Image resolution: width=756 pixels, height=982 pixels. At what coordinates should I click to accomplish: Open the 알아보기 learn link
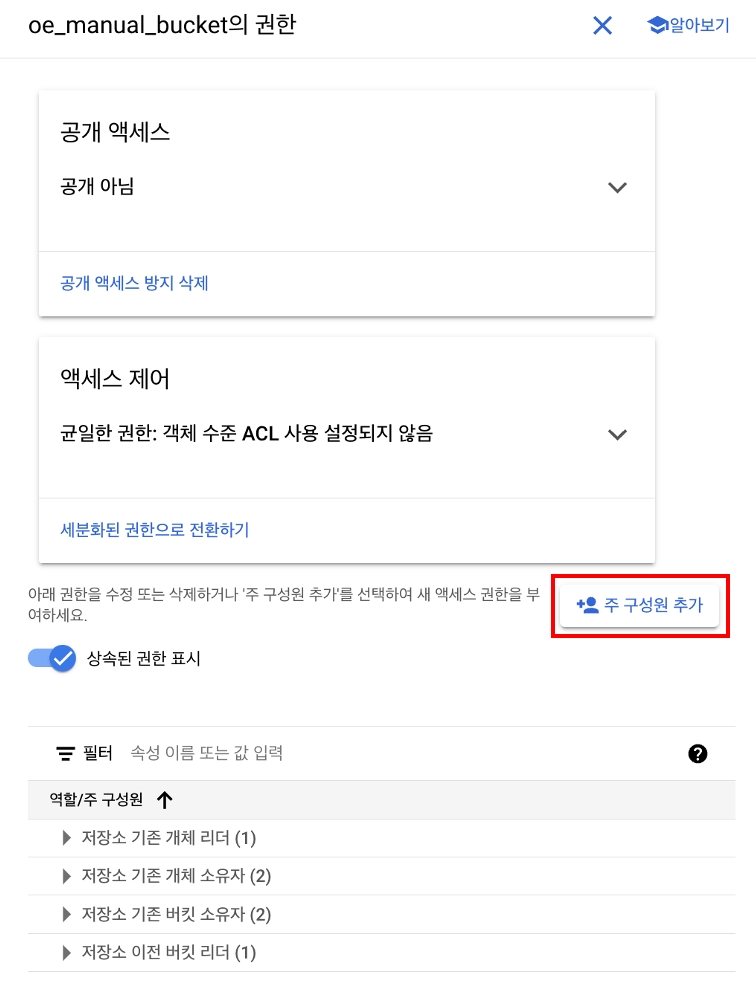tap(699, 26)
